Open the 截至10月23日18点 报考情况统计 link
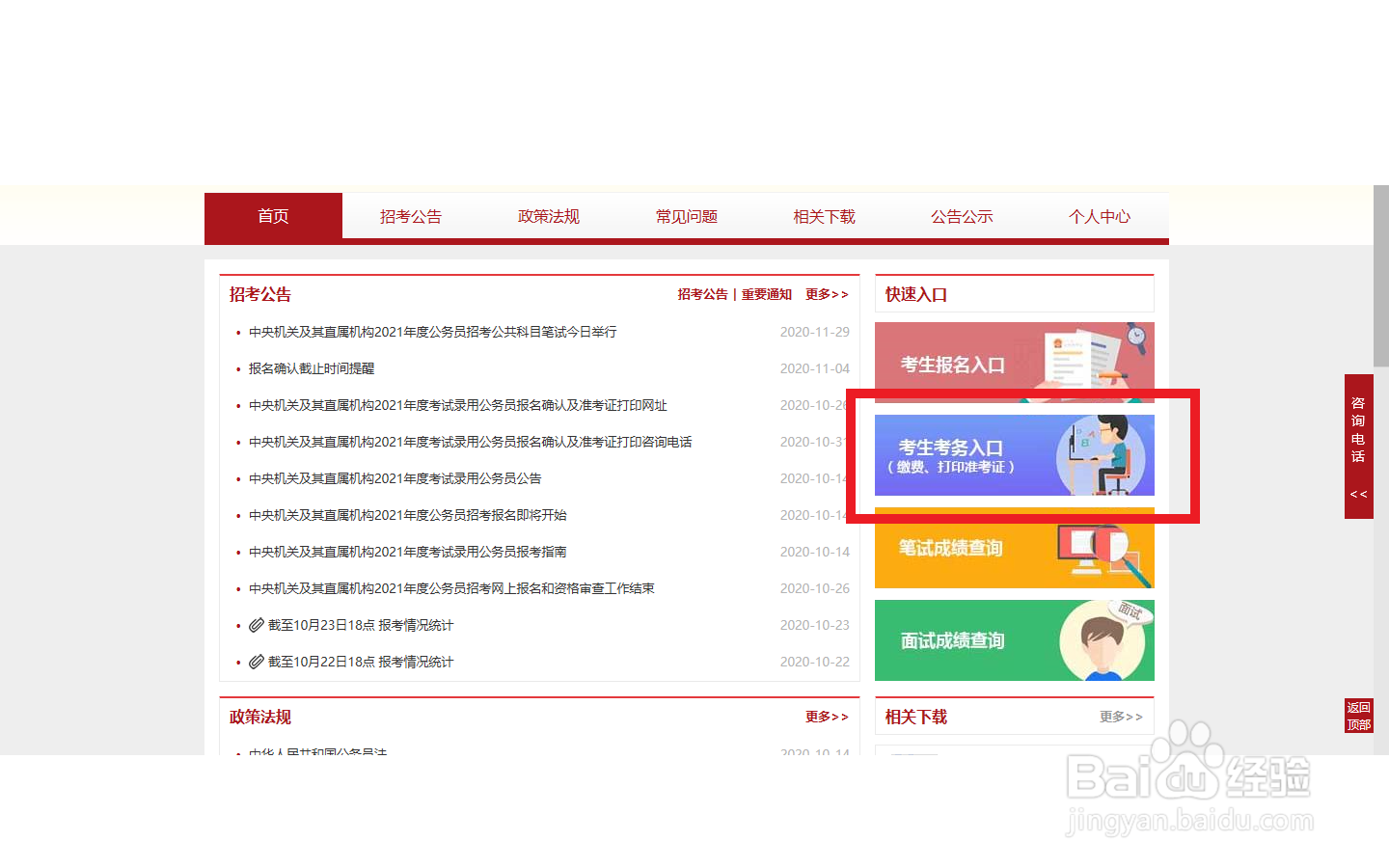The height and width of the screenshot is (868, 1389). pyautogui.click(x=361, y=625)
